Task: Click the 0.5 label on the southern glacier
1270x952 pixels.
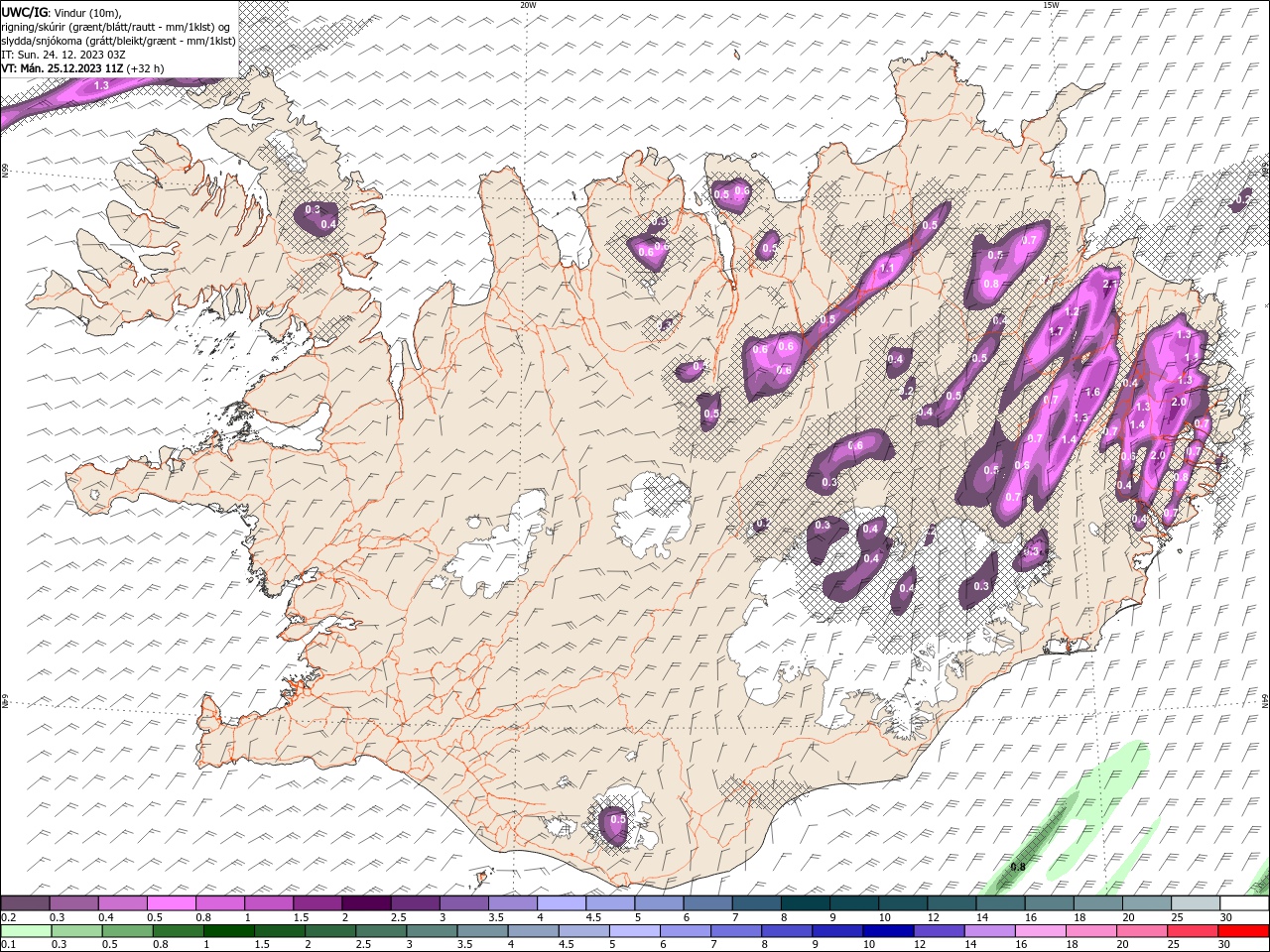Action: [617, 820]
